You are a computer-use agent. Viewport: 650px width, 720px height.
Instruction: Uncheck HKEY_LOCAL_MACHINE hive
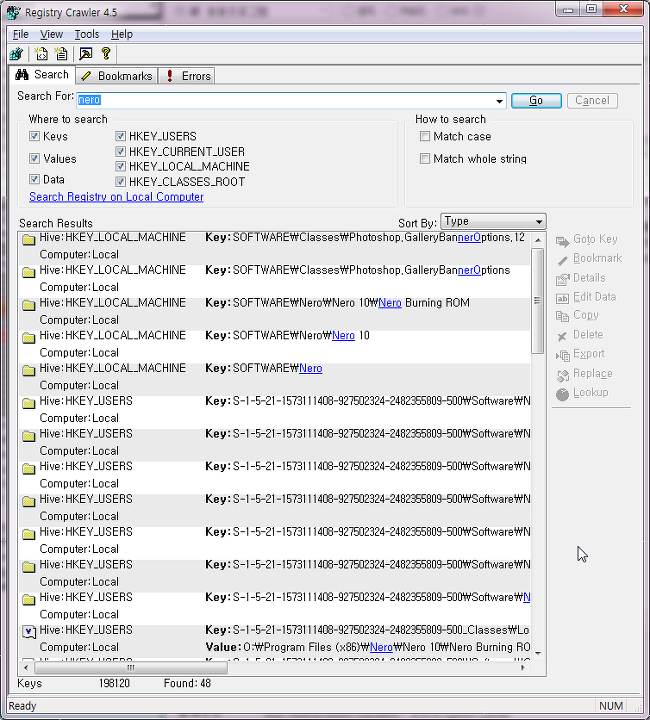point(120,166)
